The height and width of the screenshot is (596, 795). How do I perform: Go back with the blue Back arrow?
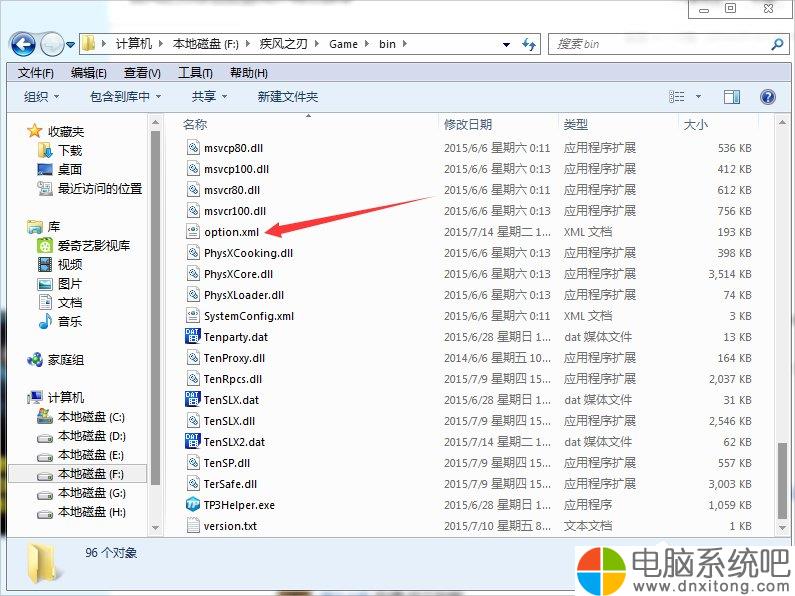click(x=23, y=45)
